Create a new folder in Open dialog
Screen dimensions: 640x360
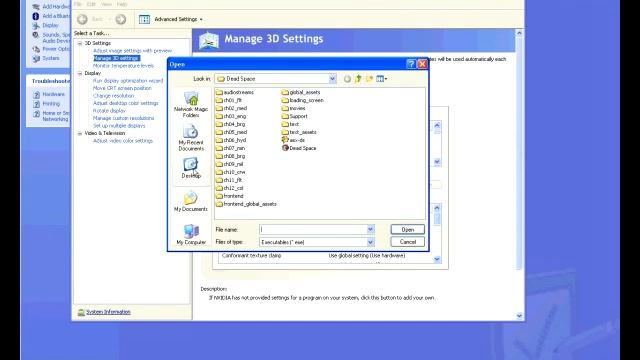tap(369, 79)
